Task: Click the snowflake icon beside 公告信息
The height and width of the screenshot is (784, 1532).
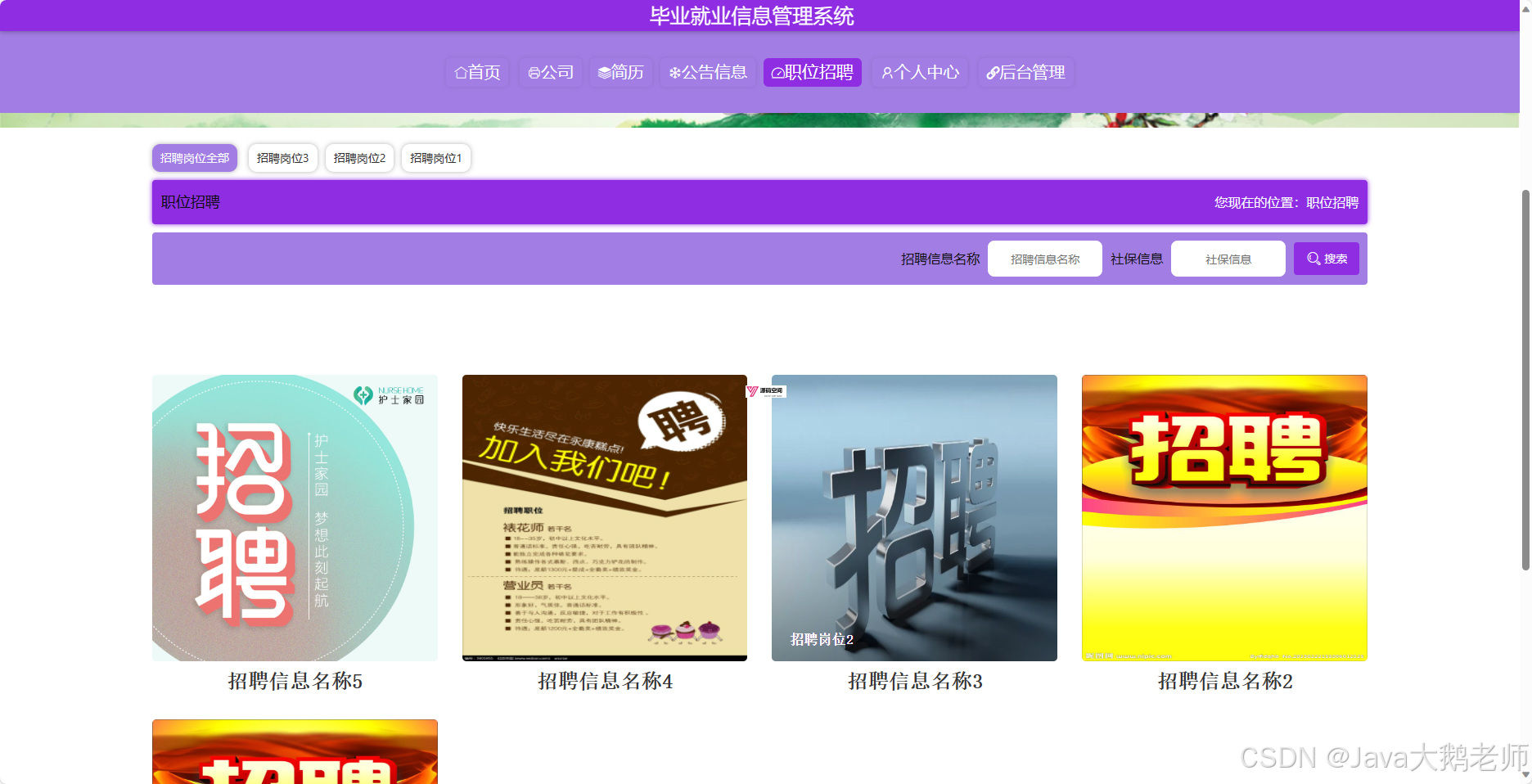Action: point(675,73)
